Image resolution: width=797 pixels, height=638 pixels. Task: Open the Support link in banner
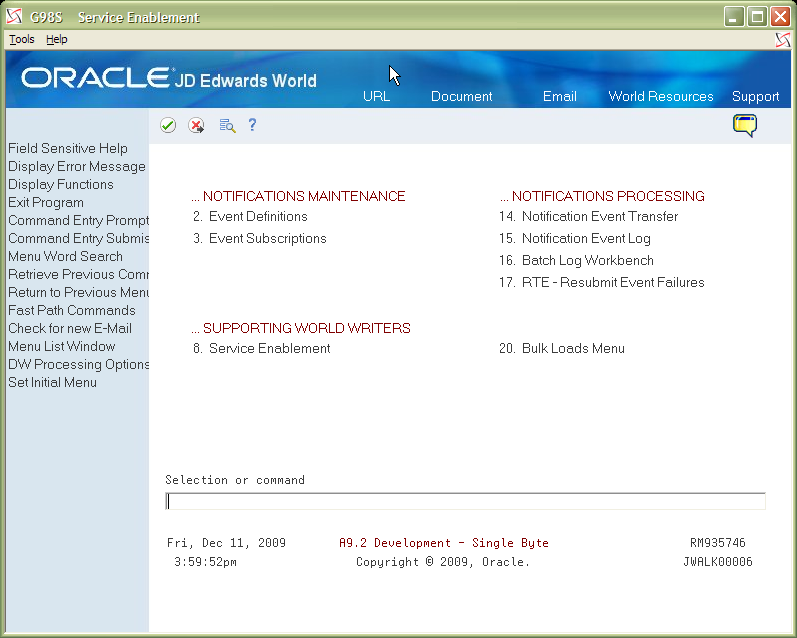coord(755,97)
